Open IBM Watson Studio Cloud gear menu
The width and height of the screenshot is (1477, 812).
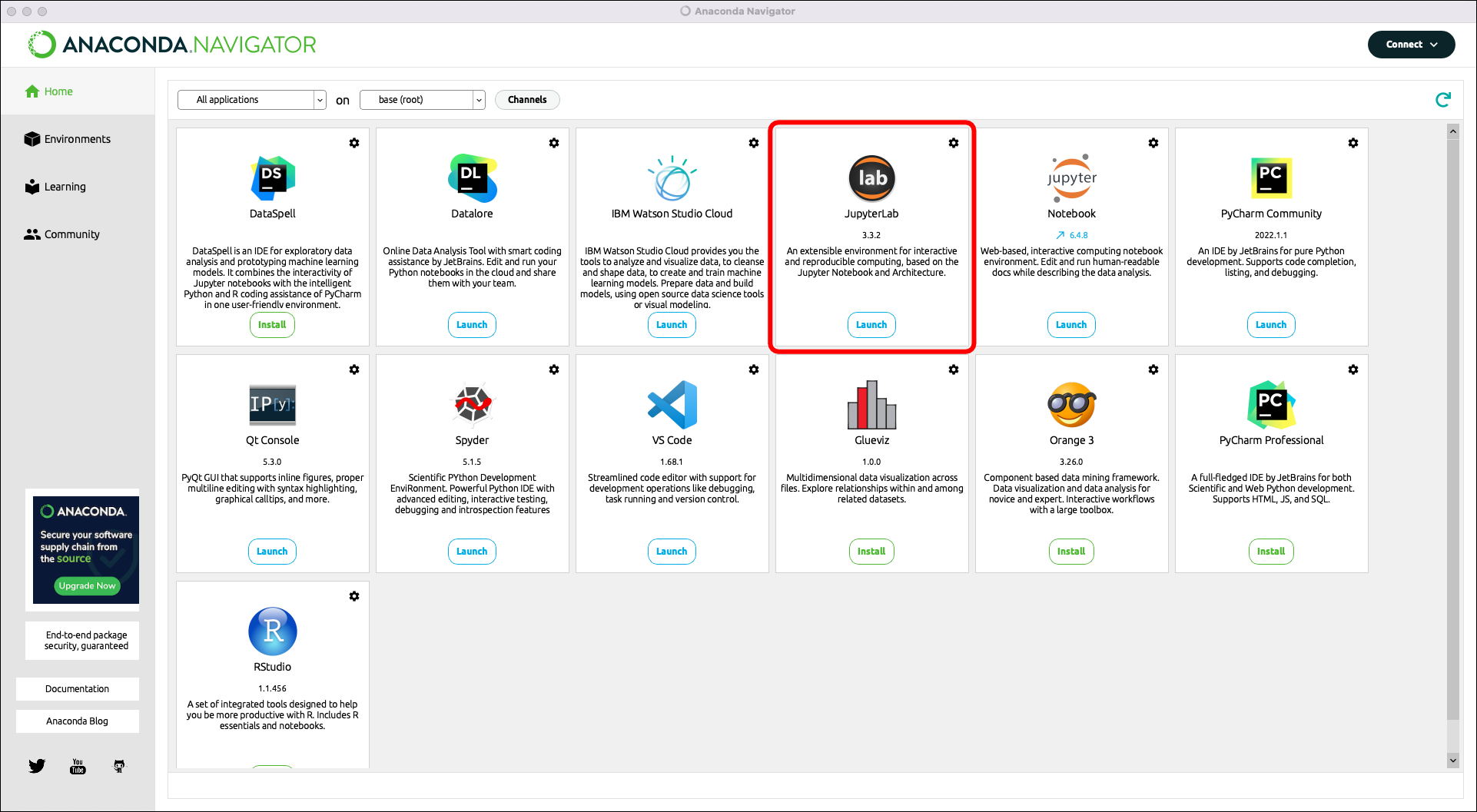click(x=754, y=143)
